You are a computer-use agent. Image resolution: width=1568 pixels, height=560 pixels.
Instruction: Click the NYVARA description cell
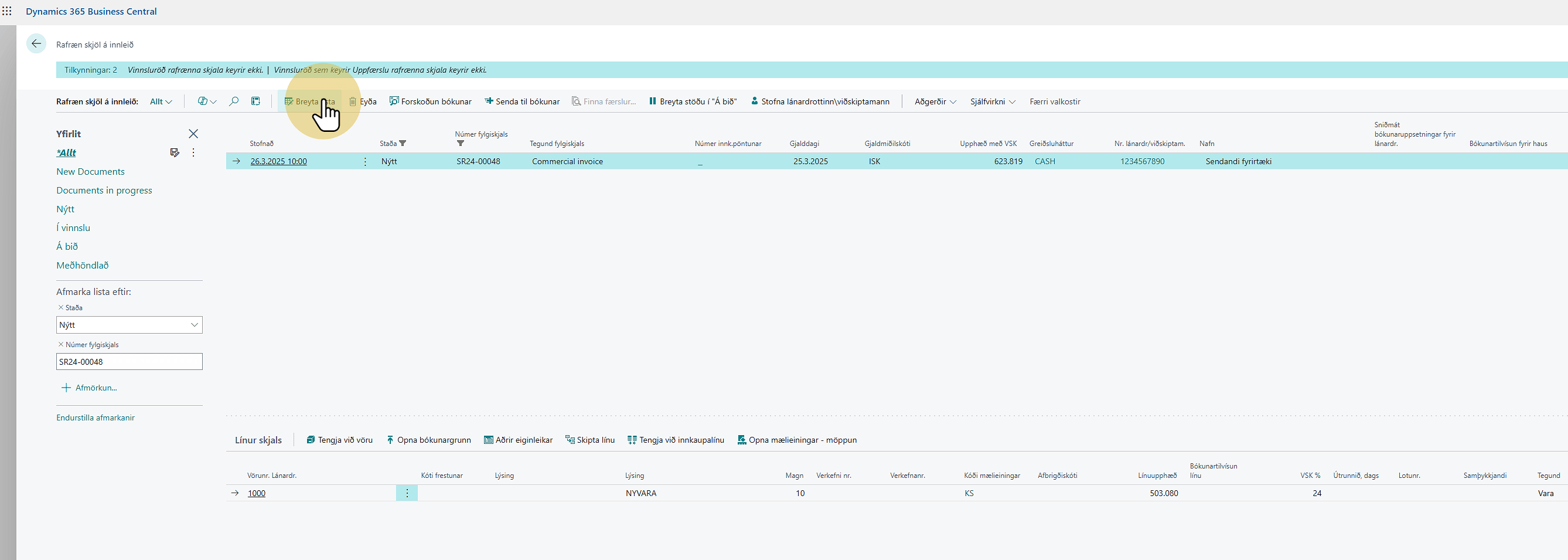pos(641,494)
